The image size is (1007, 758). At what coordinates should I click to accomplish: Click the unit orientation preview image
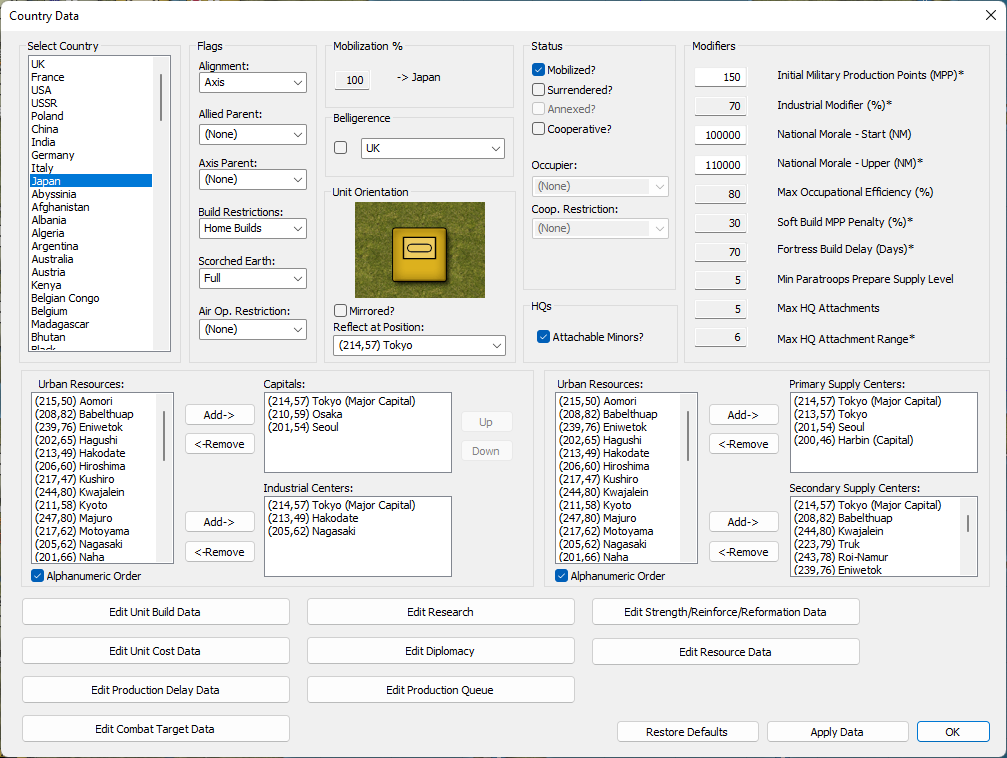(x=420, y=250)
